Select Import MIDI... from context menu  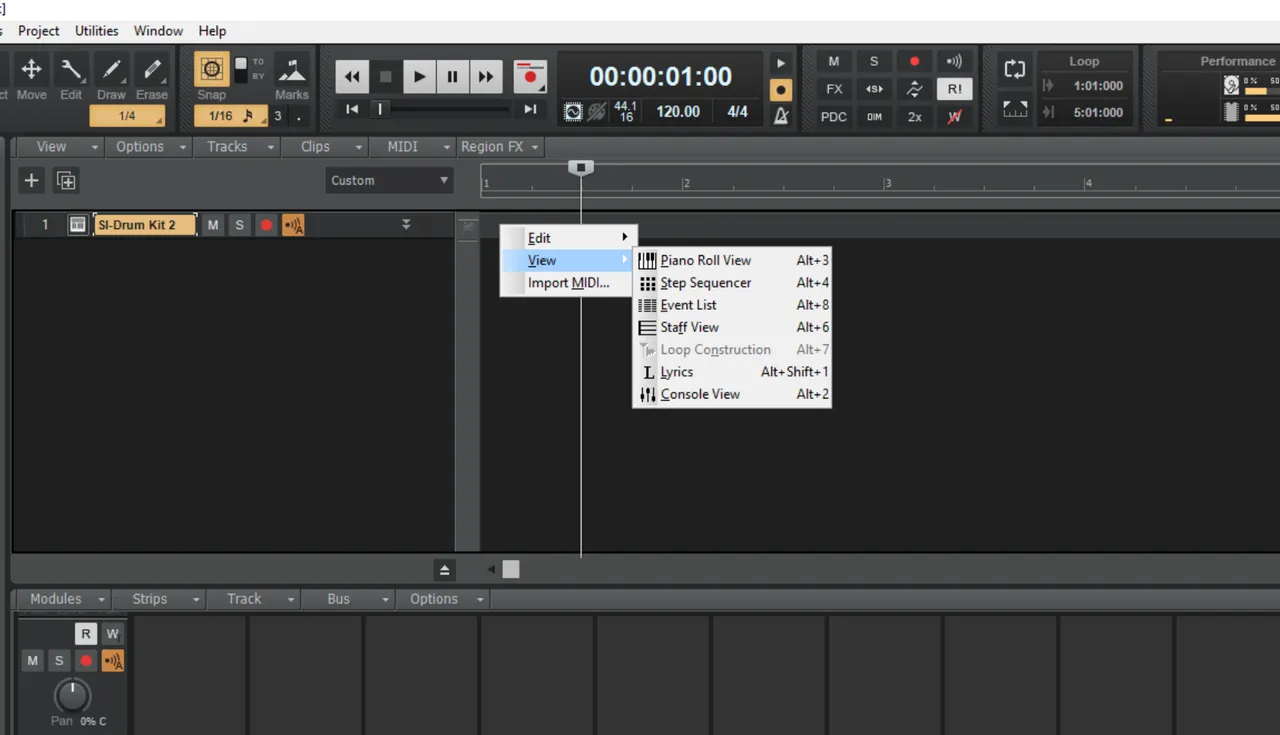(x=567, y=283)
